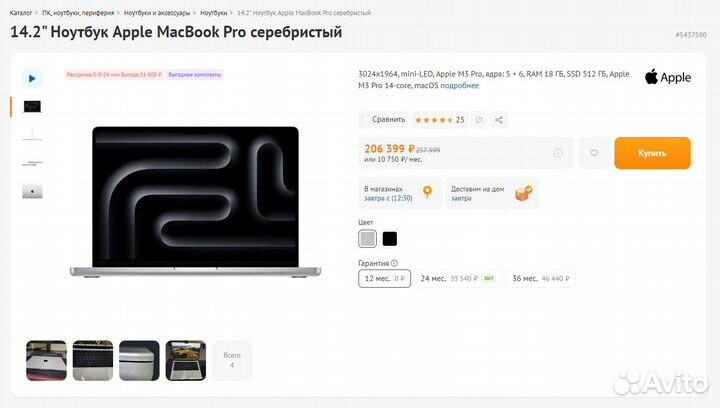Image resolution: width=720 pixels, height=408 pixels.
Task: Open the reviews comment icon
Action: tap(479, 120)
